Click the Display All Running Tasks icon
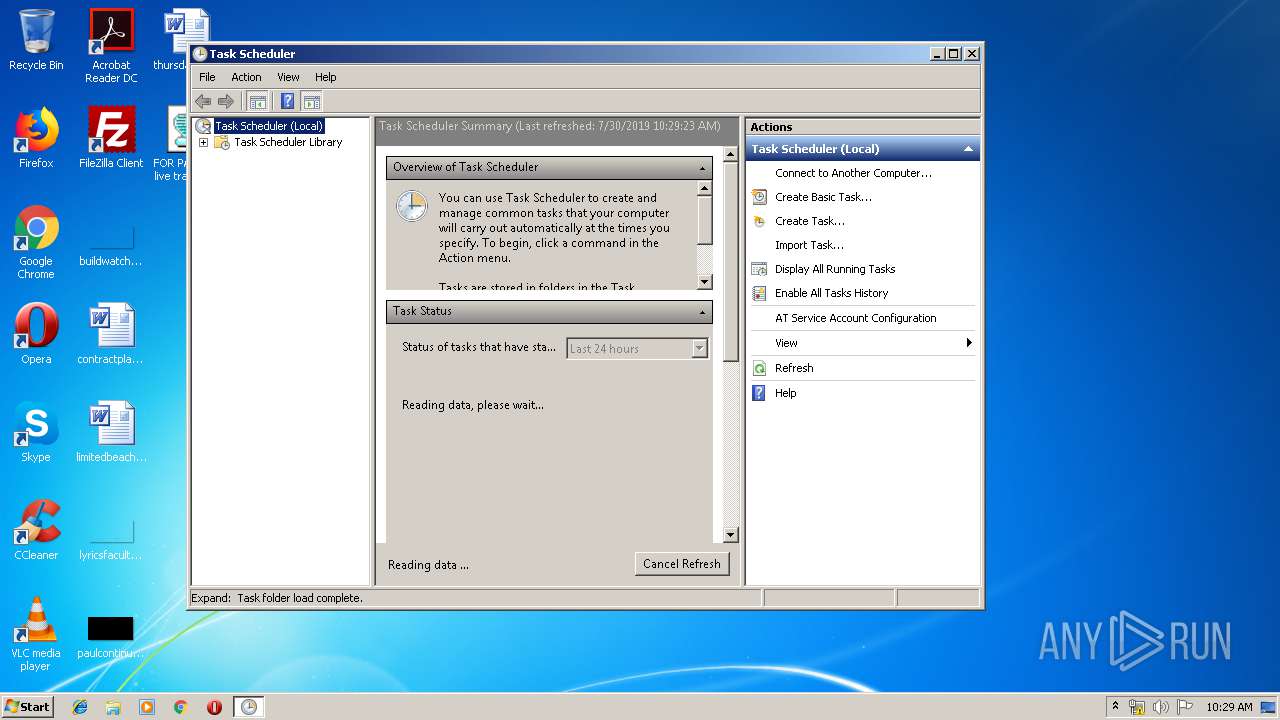This screenshot has width=1280, height=720. pyautogui.click(x=760, y=269)
